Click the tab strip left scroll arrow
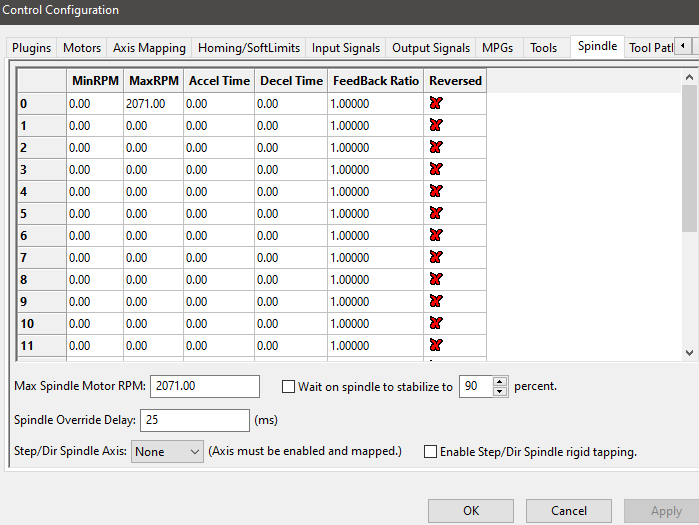This screenshot has width=699, height=525. tap(683, 46)
